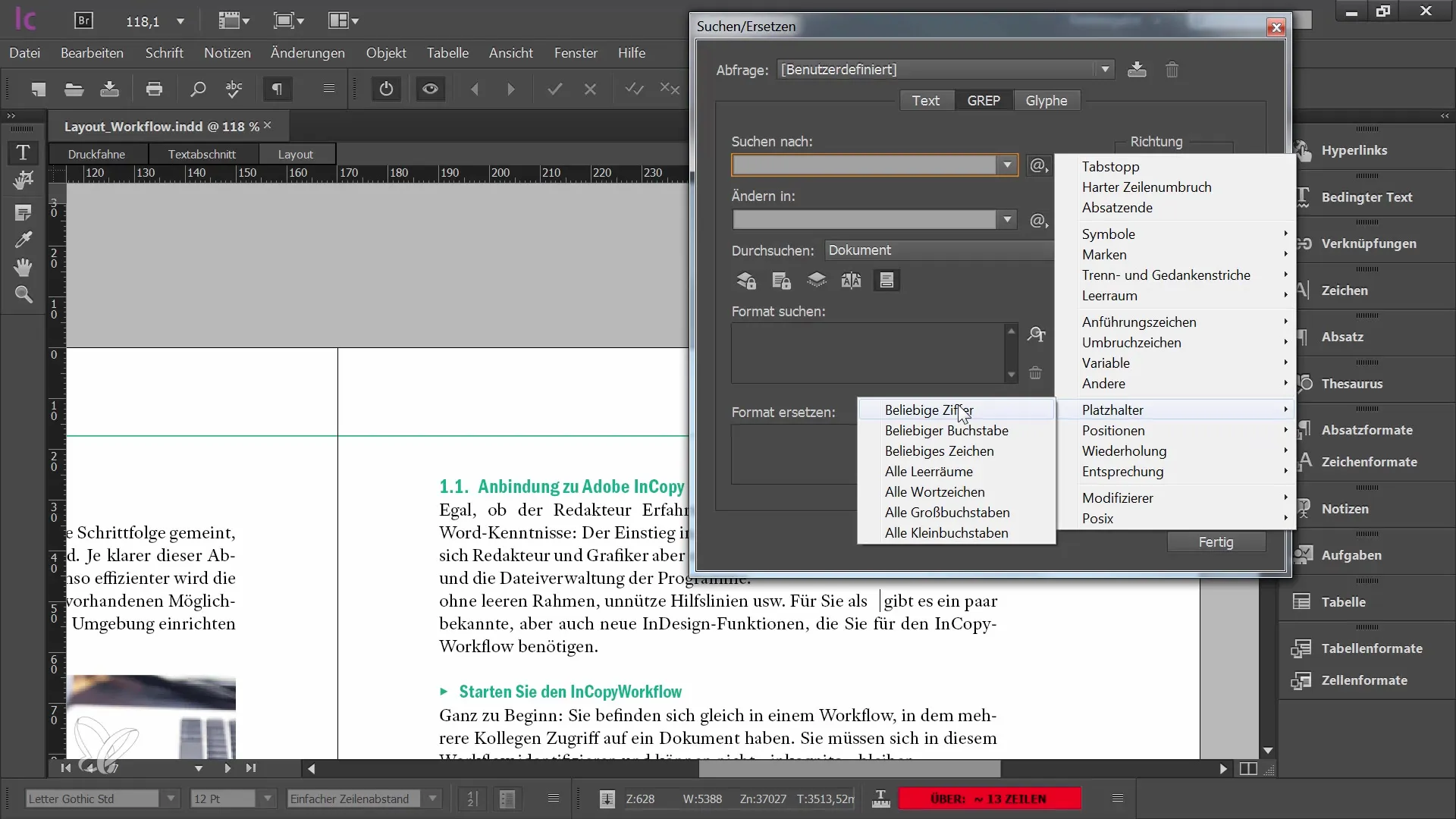Click the Speichern Abfrage icon
1456x819 pixels.
pyautogui.click(x=1138, y=69)
